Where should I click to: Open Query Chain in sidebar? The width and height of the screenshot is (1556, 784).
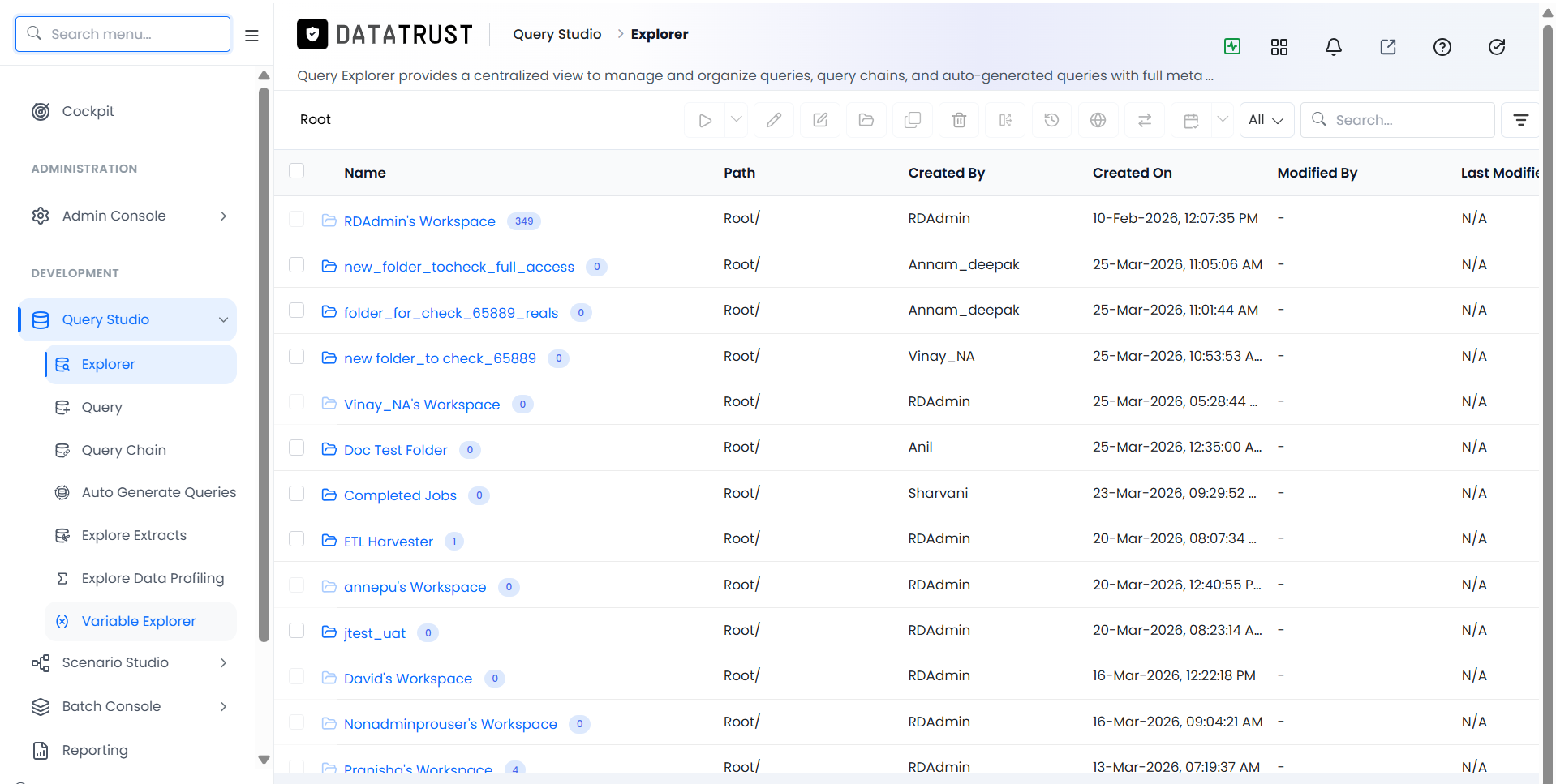coord(123,450)
